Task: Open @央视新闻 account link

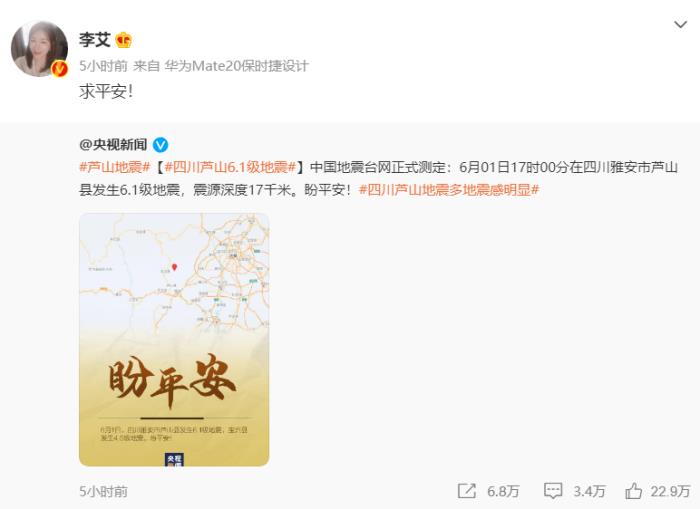Action: 113,145
